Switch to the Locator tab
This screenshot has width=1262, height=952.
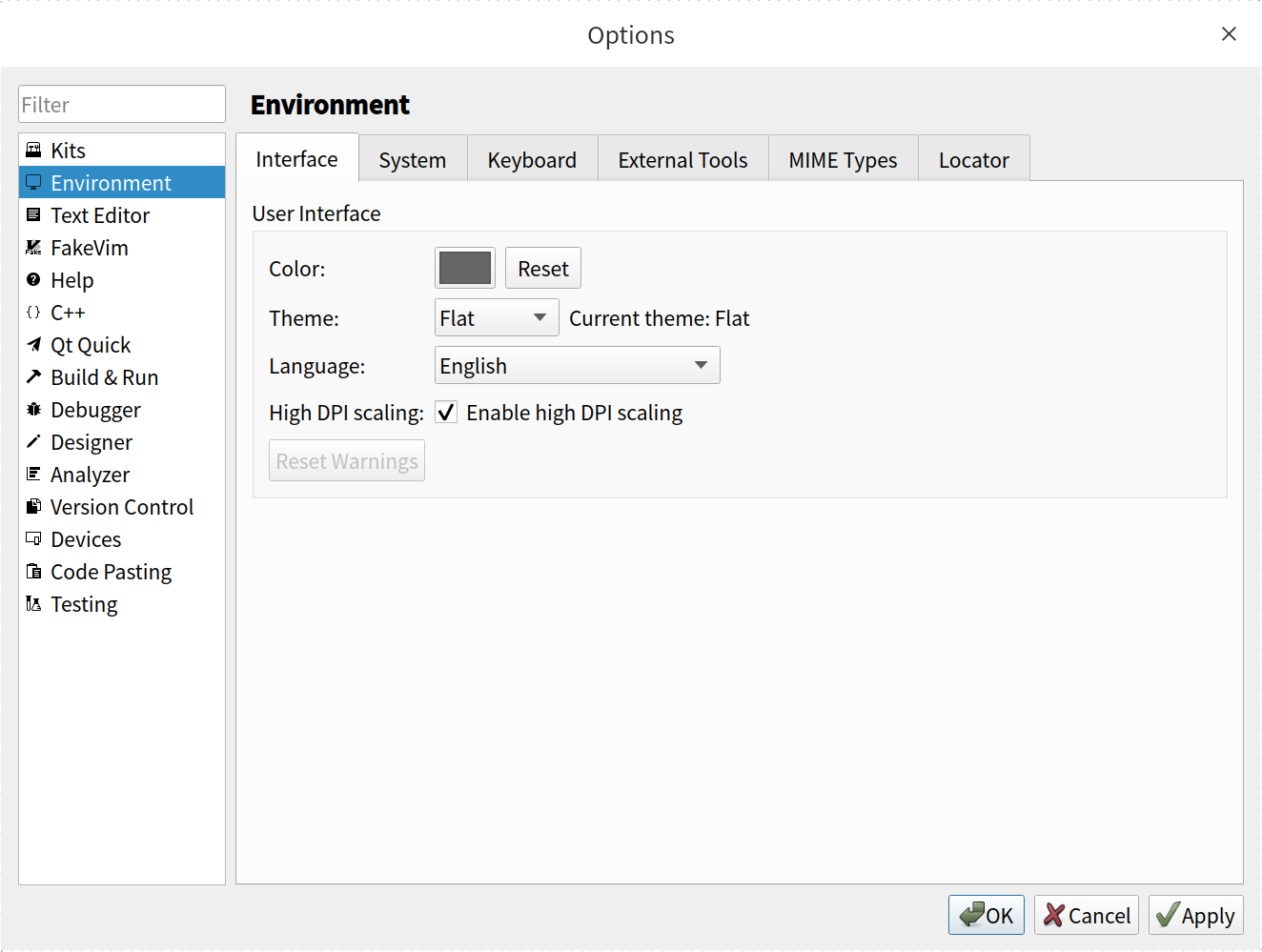coord(973,160)
